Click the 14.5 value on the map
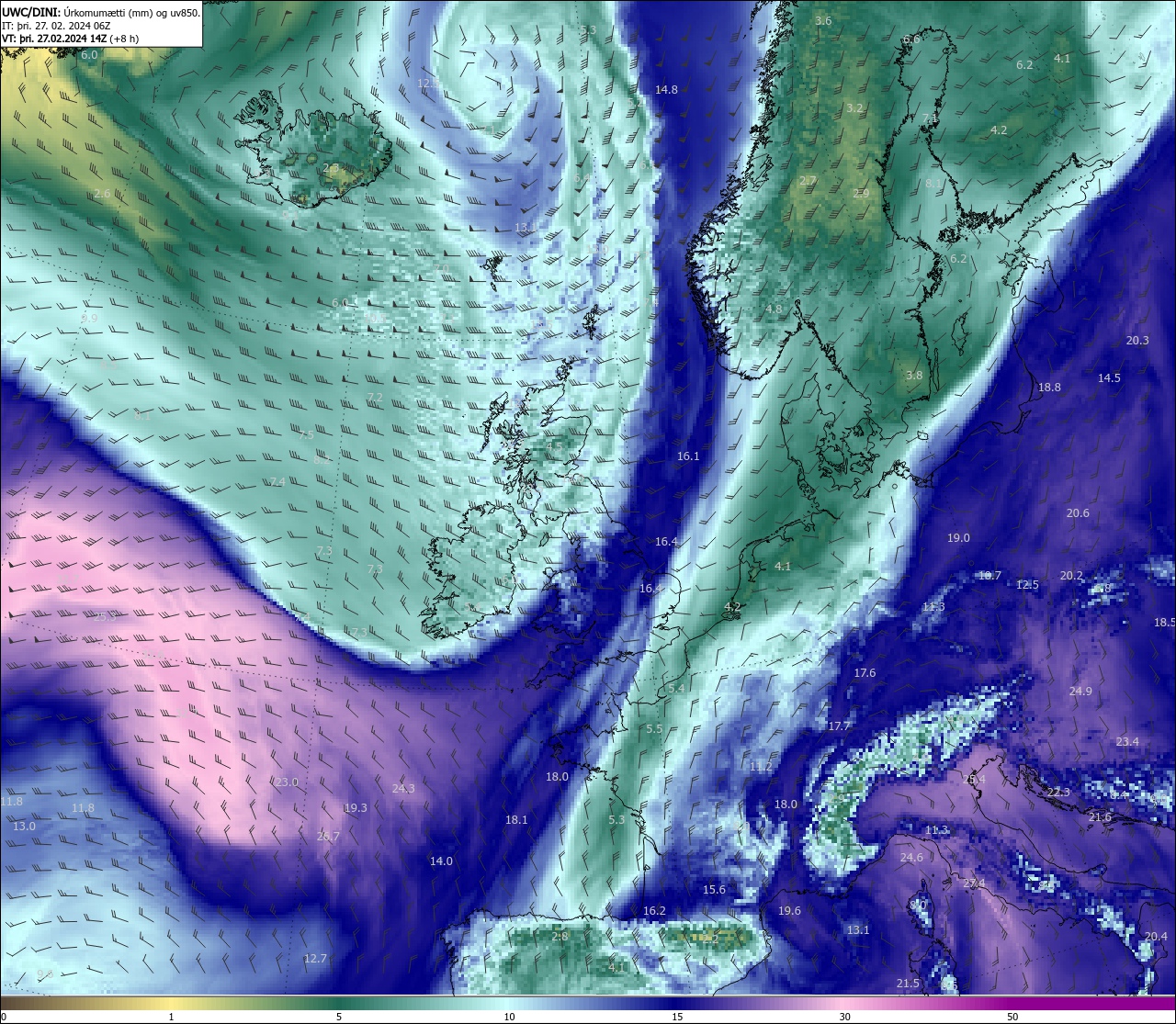Screen dimensions: 1176x1024 tap(1109, 378)
